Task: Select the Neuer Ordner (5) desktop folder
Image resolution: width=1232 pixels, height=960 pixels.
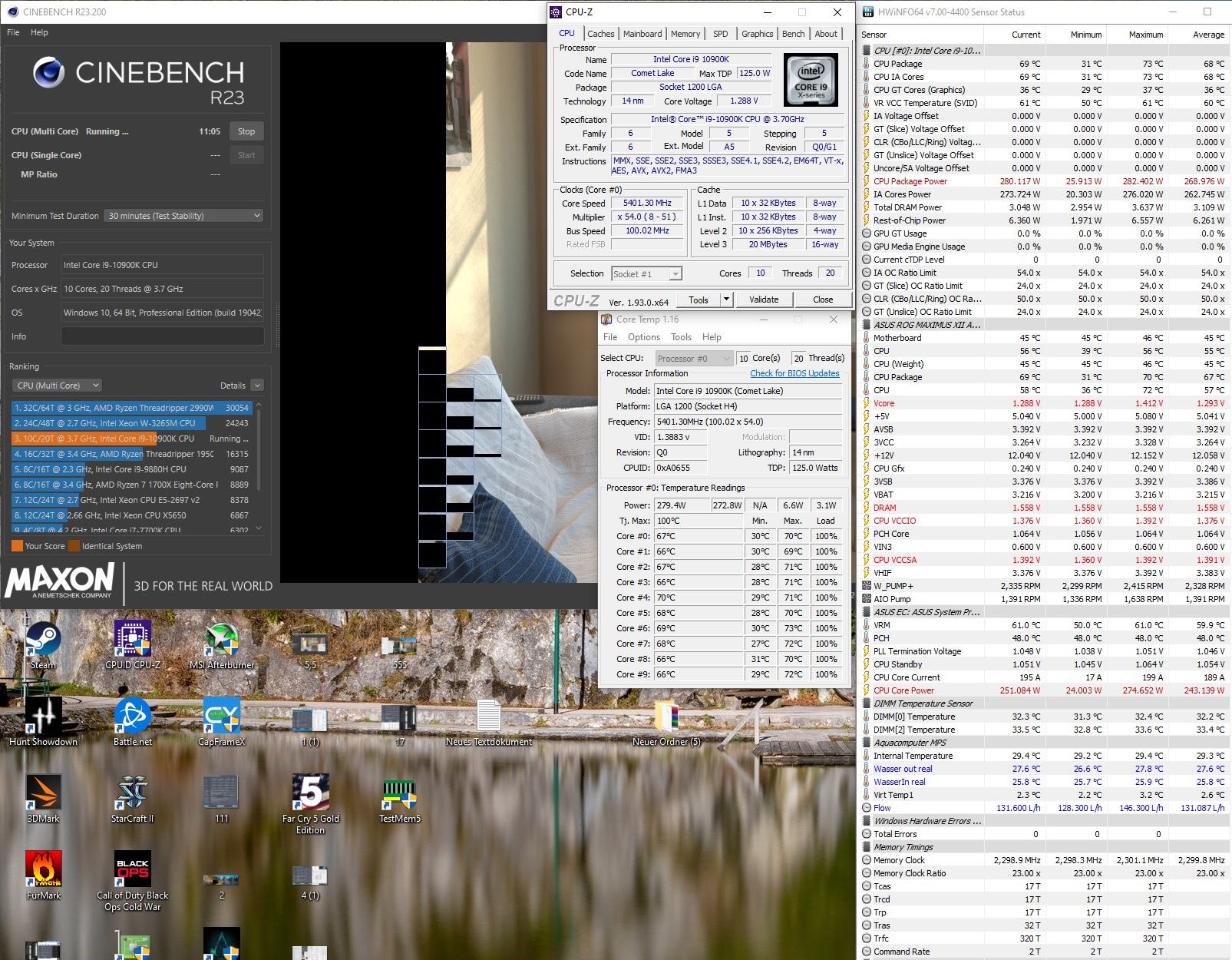Action: (x=666, y=722)
